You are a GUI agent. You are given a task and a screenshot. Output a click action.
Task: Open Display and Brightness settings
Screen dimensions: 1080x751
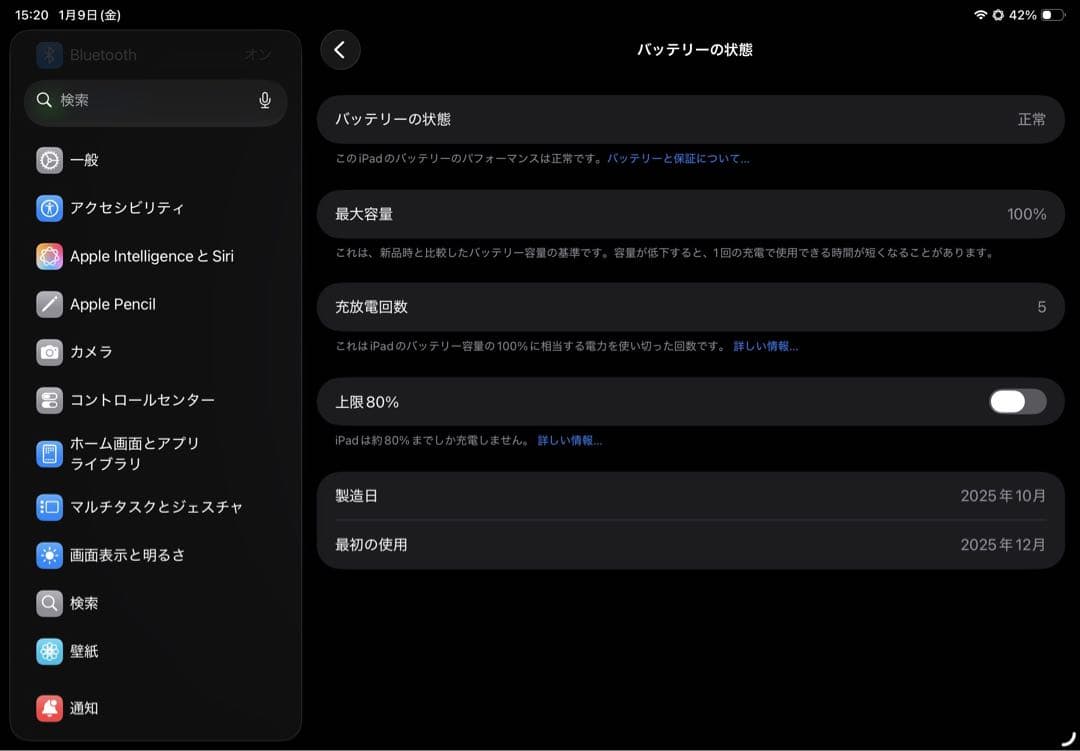130,555
